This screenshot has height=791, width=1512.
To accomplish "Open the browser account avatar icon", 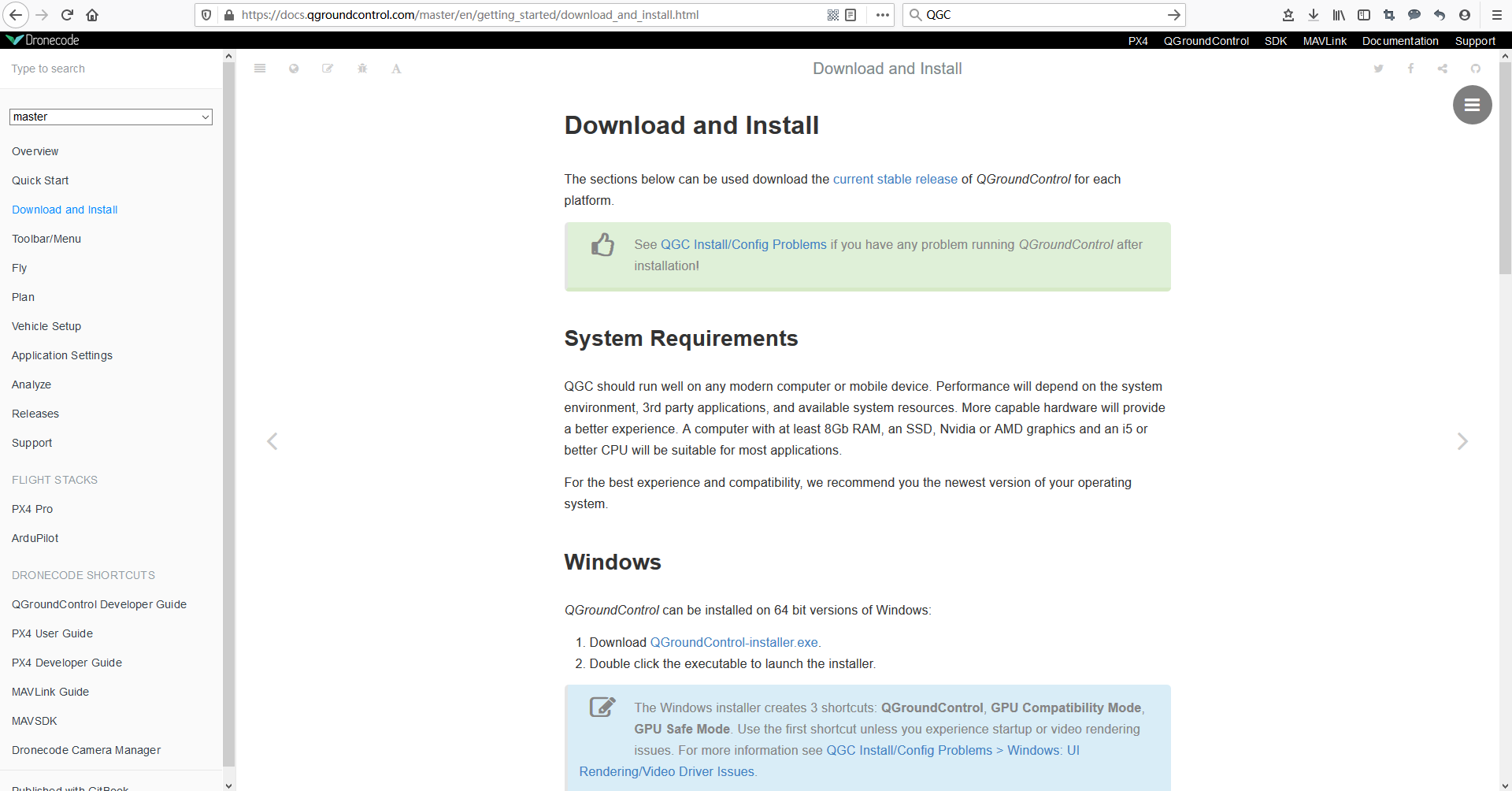I will (x=1465, y=15).
